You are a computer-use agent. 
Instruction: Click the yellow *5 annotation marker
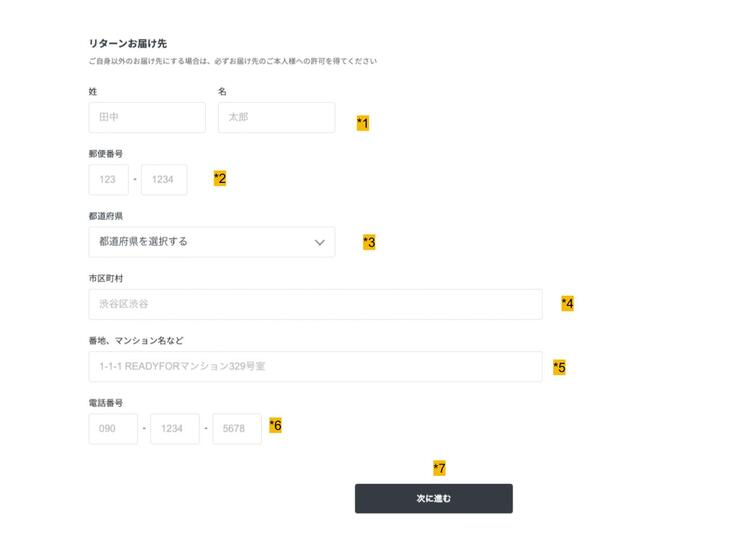[560, 367]
